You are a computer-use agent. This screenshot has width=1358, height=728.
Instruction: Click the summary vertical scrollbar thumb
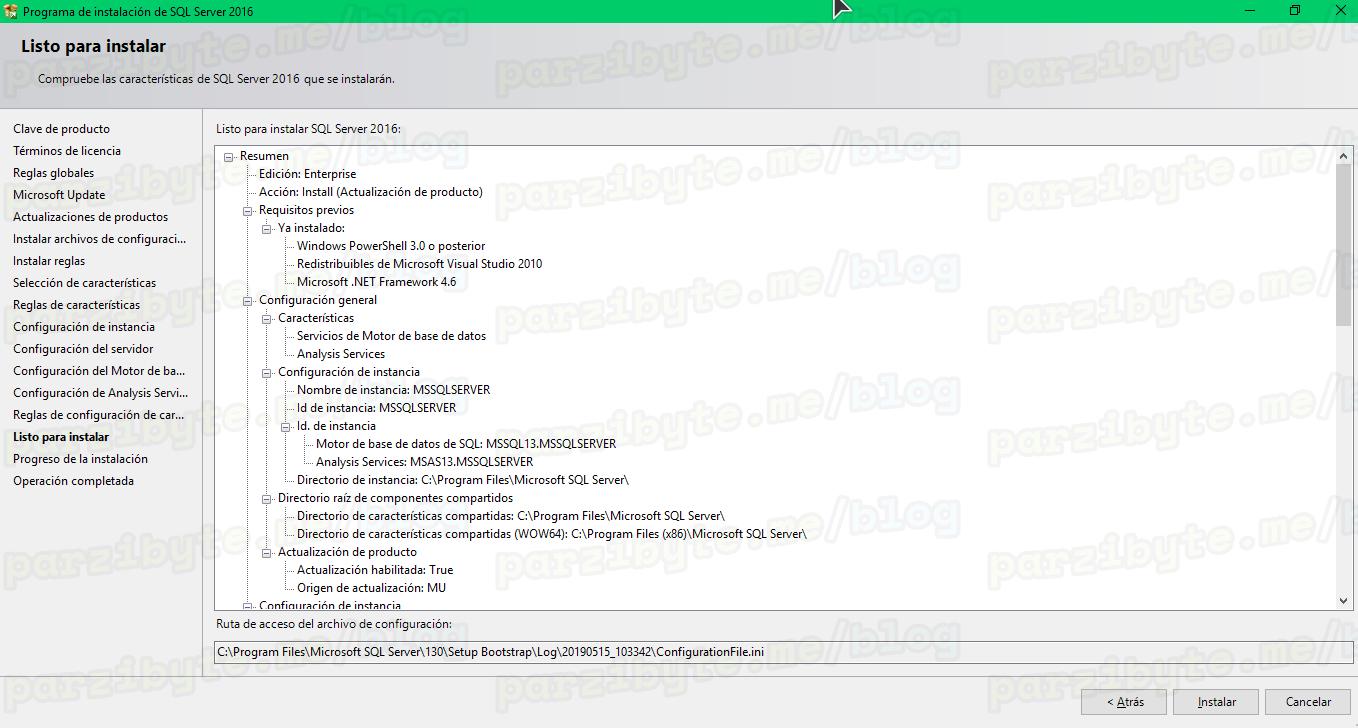tap(1343, 245)
